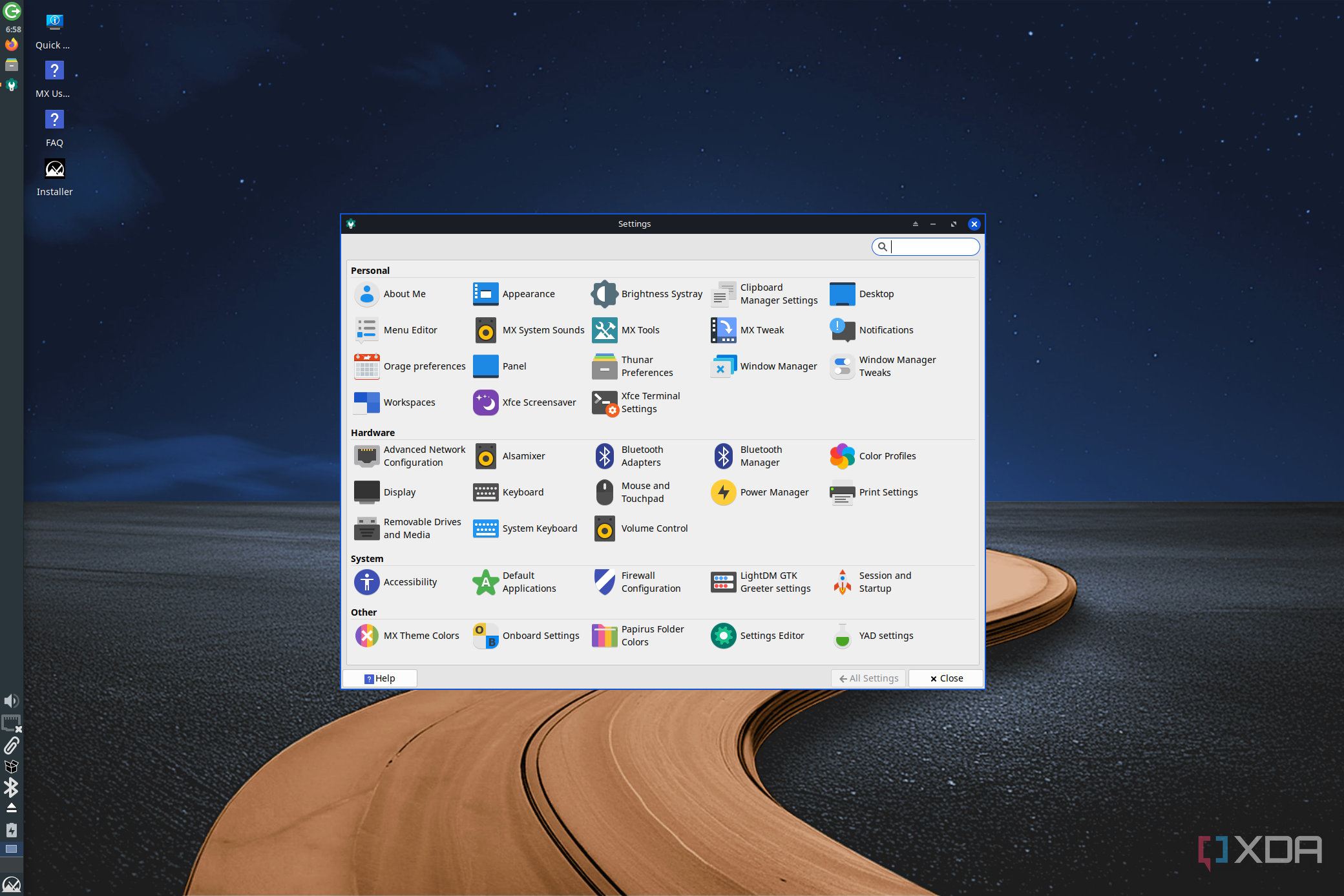Open Notifications settings
The image size is (1344, 896).
872,330
